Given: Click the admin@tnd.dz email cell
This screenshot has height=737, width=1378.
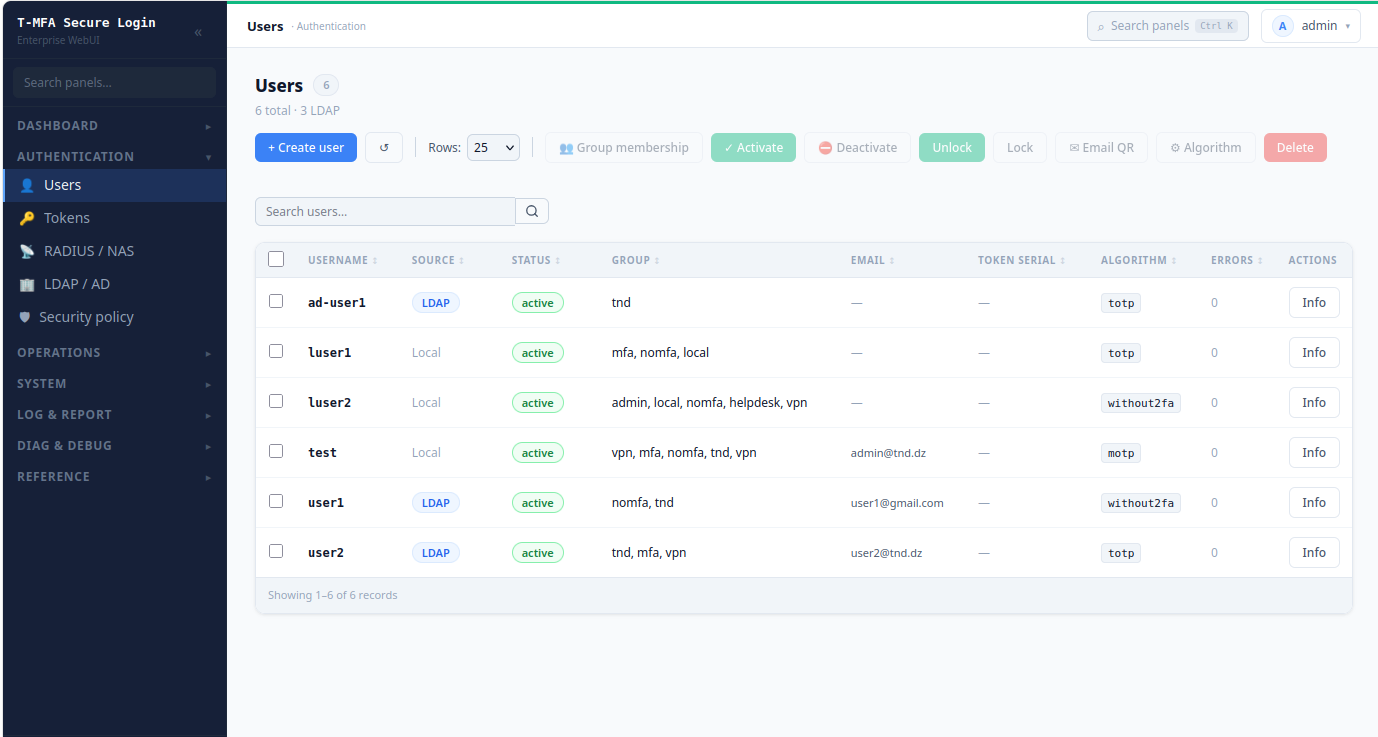Looking at the screenshot, I should point(888,453).
